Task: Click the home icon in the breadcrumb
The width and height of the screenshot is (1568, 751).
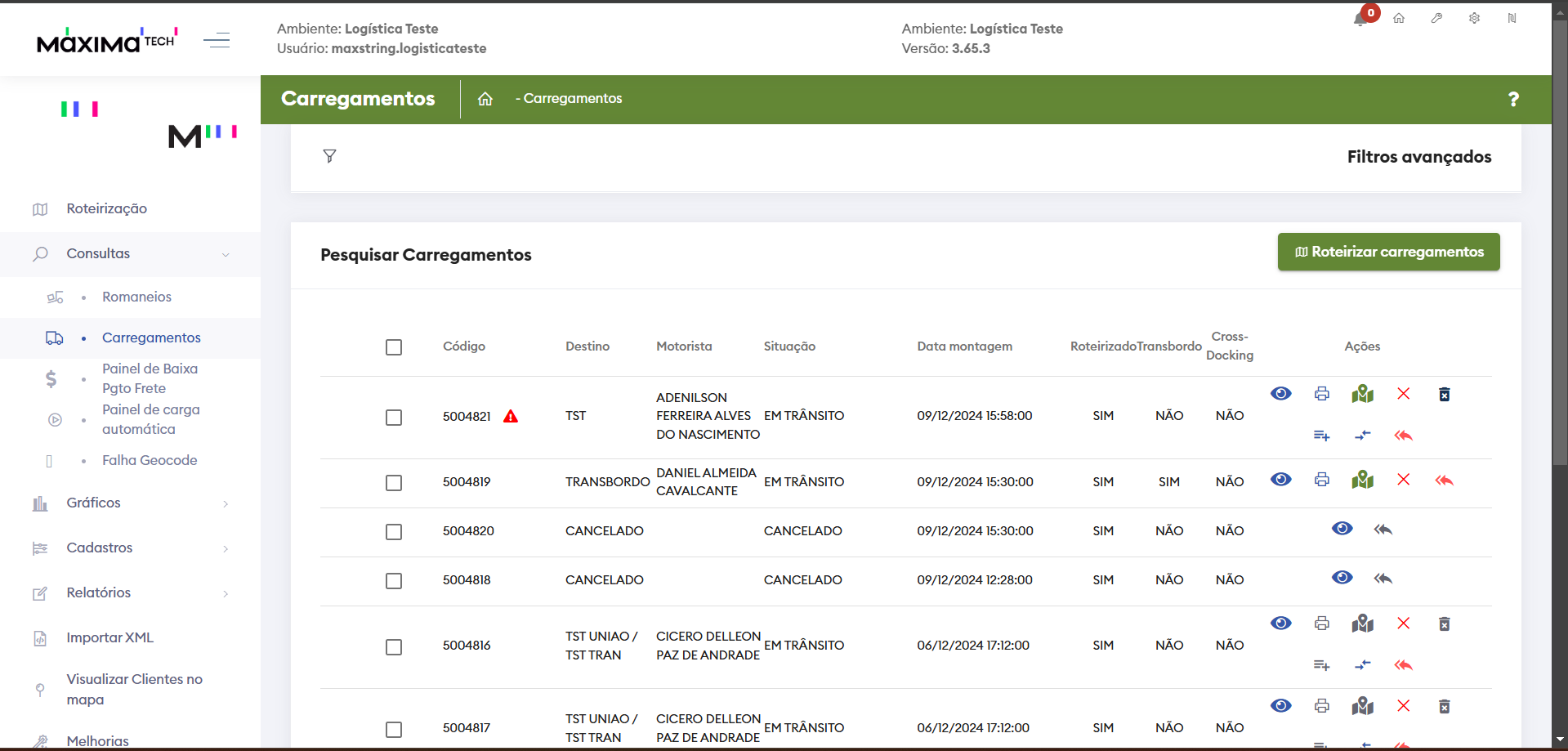Action: pos(485,99)
